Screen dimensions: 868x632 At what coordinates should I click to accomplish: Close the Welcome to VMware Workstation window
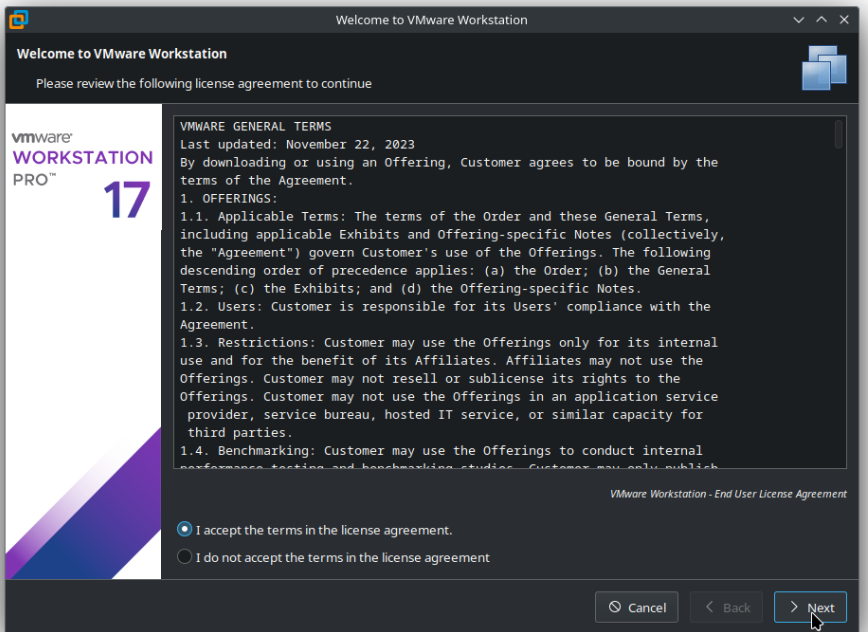(x=846, y=20)
